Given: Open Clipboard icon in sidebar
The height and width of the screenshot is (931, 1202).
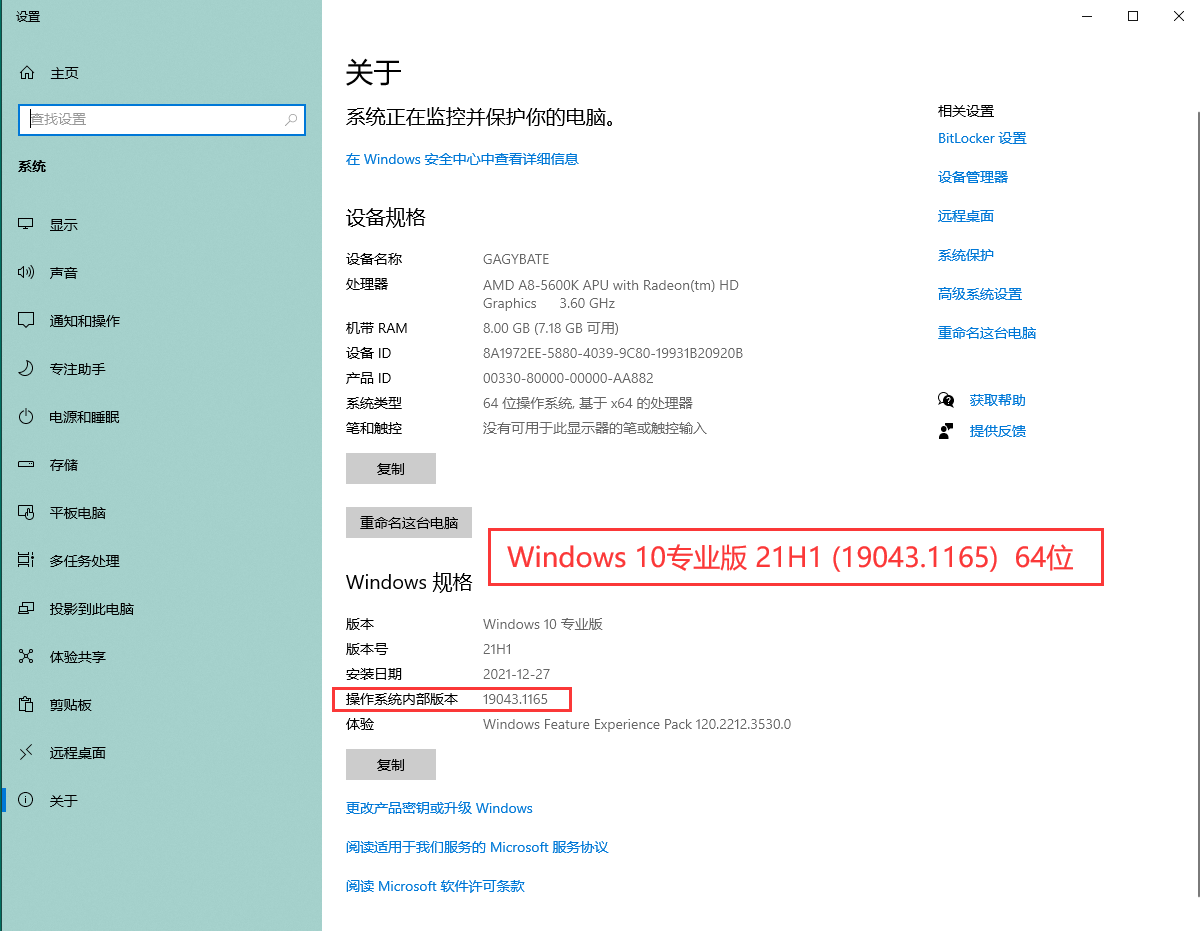Looking at the screenshot, I should [x=27, y=705].
